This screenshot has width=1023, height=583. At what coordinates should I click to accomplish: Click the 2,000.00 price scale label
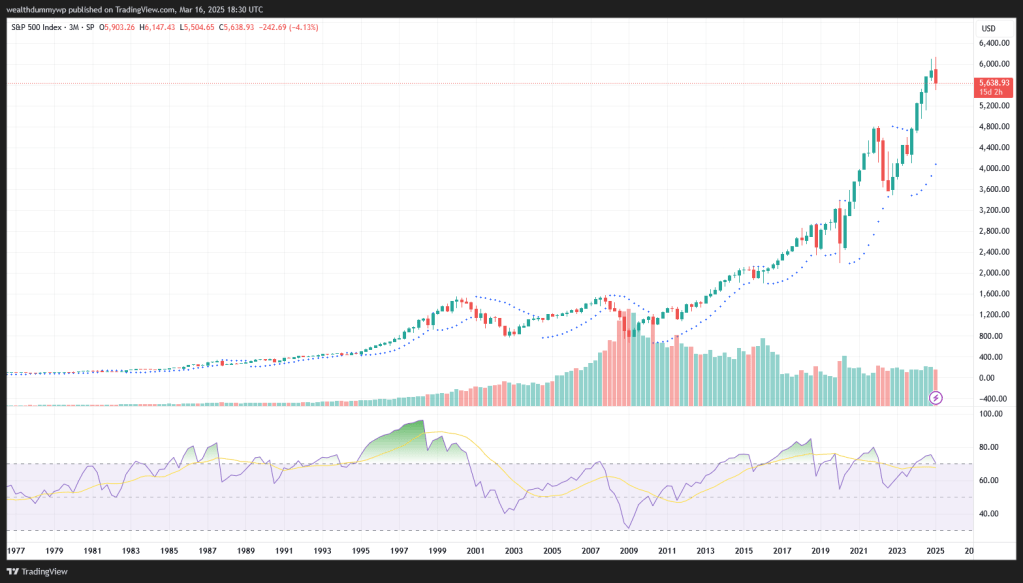tap(997, 273)
